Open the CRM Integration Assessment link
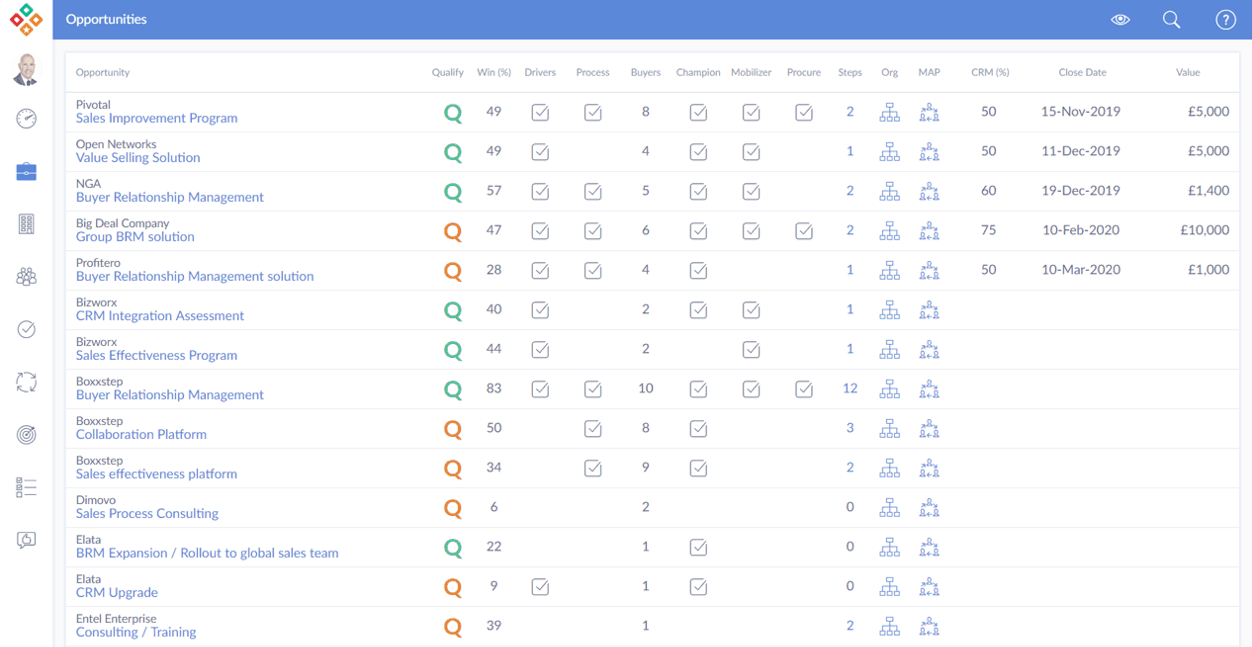The height and width of the screenshot is (647, 1252). tap(160, 316)
